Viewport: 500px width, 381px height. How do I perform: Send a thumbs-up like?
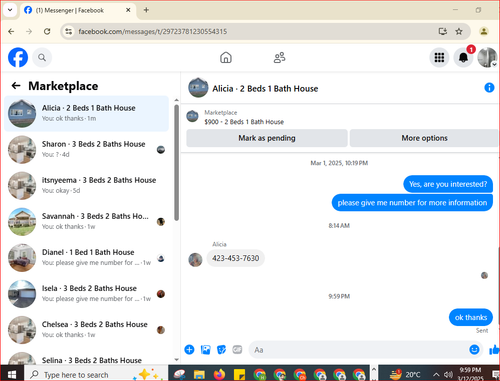click(494, 350)
